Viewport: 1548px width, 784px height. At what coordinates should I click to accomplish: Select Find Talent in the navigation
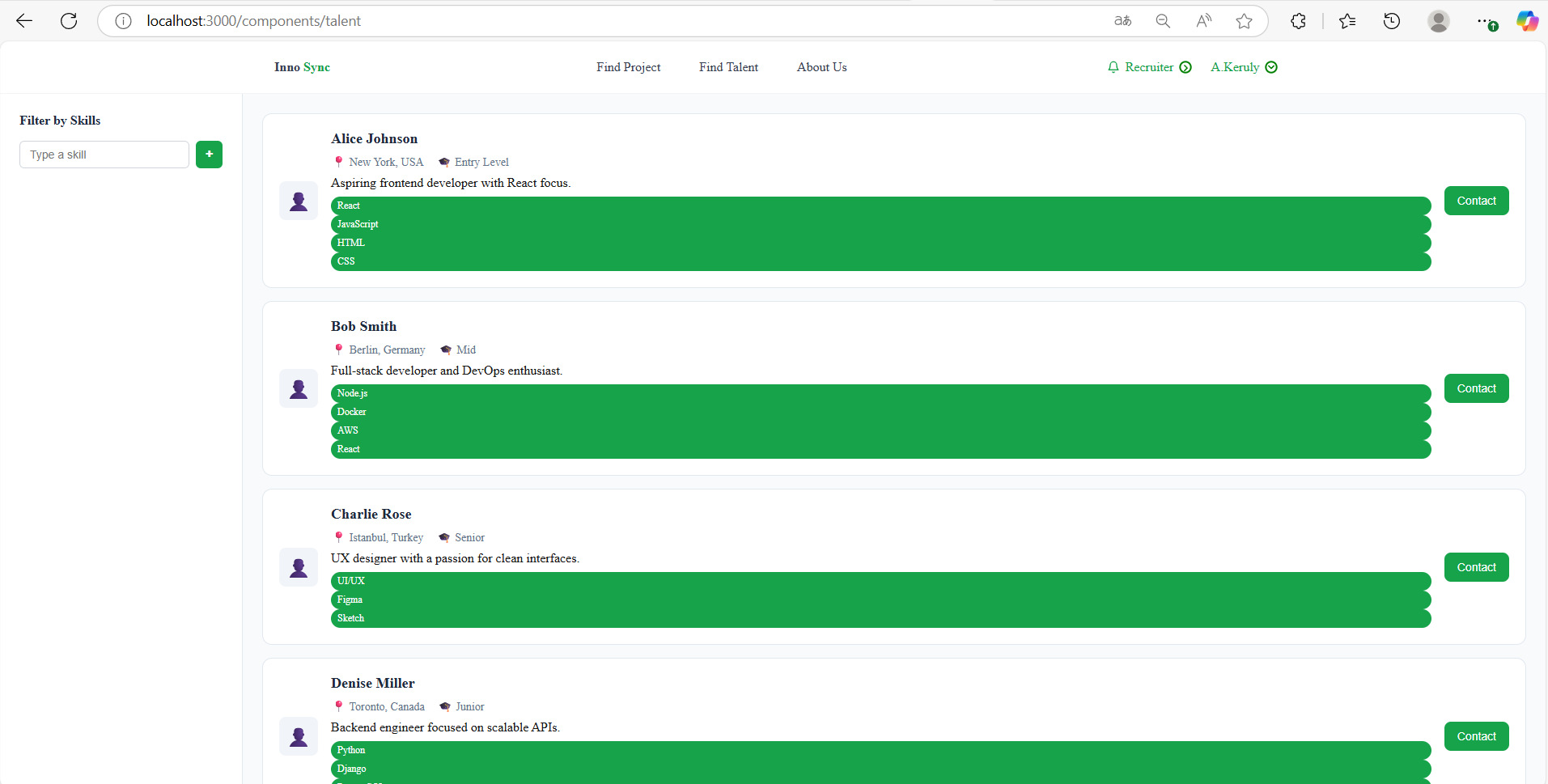click(727, 67)
